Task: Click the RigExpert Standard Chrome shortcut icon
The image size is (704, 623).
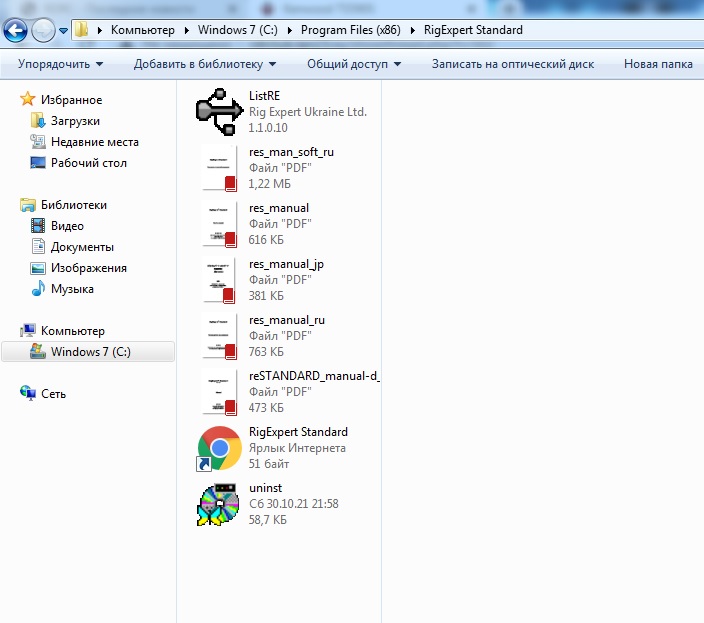Action: pos(219,448)
